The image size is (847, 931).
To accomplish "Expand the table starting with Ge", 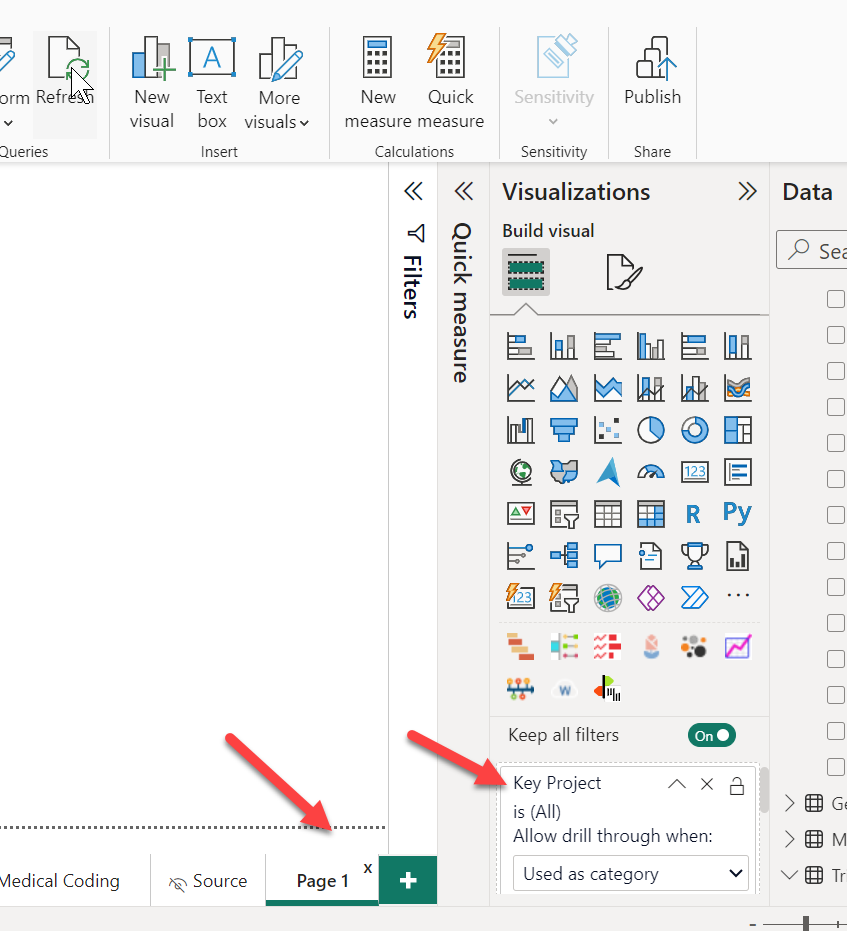I will coord(789,803).
